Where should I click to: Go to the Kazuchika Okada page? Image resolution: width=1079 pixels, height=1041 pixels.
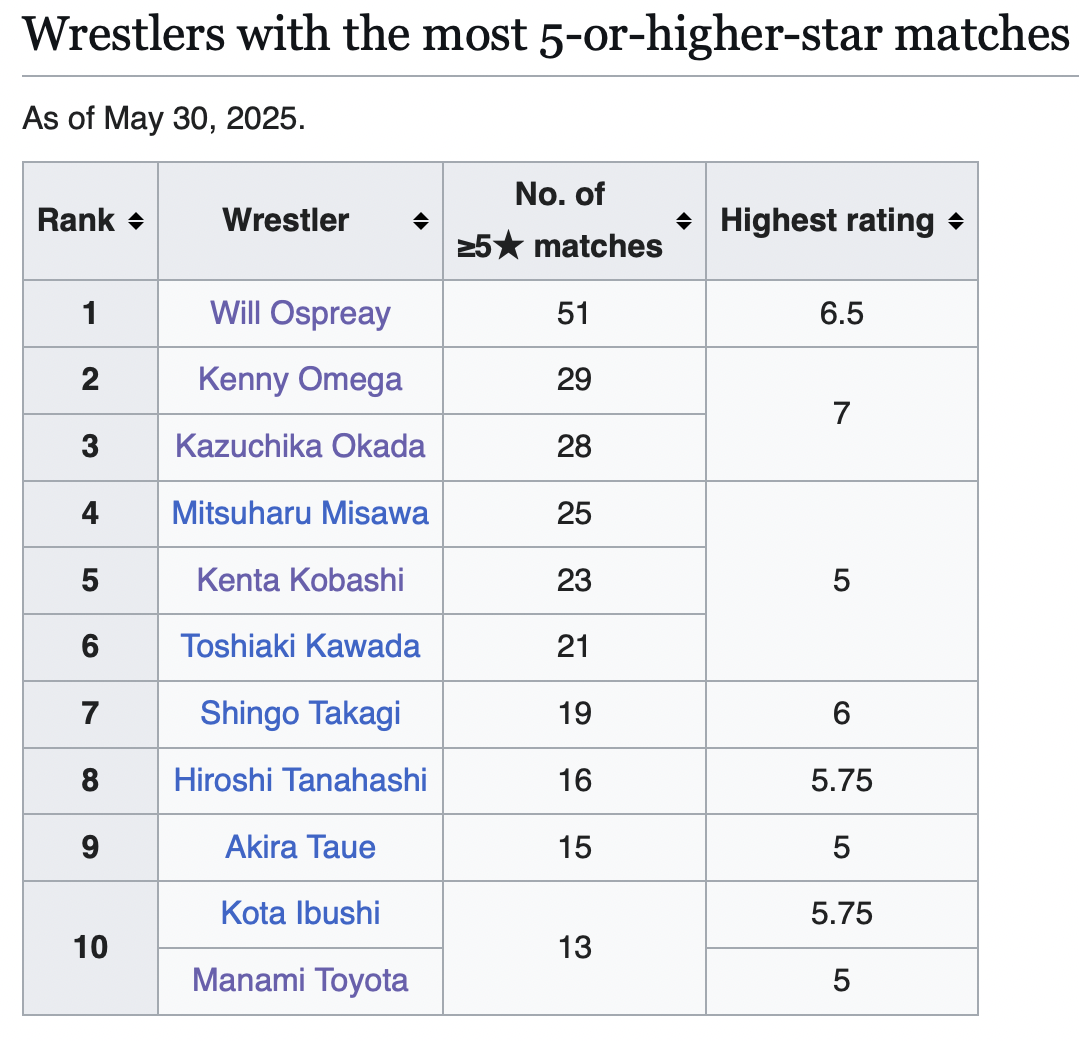pyautogui.click(x=300, y=446)
